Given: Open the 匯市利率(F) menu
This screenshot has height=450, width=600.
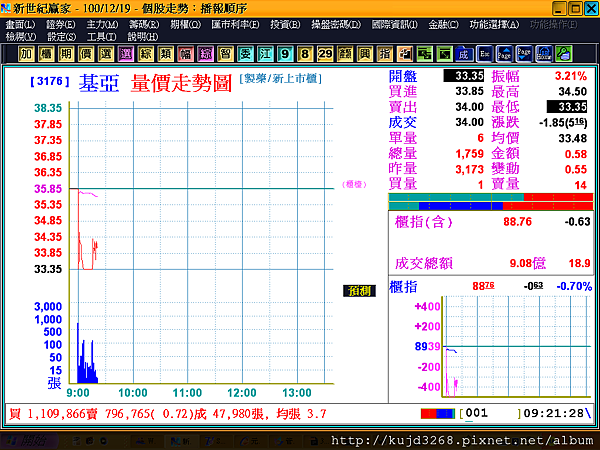Looking at the screenshot, I should click(x=235, y=24).
